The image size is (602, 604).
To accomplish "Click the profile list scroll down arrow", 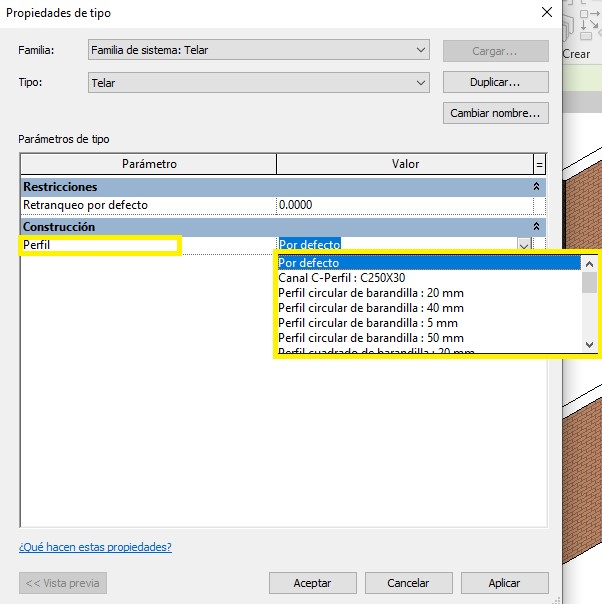I will 589,344.
